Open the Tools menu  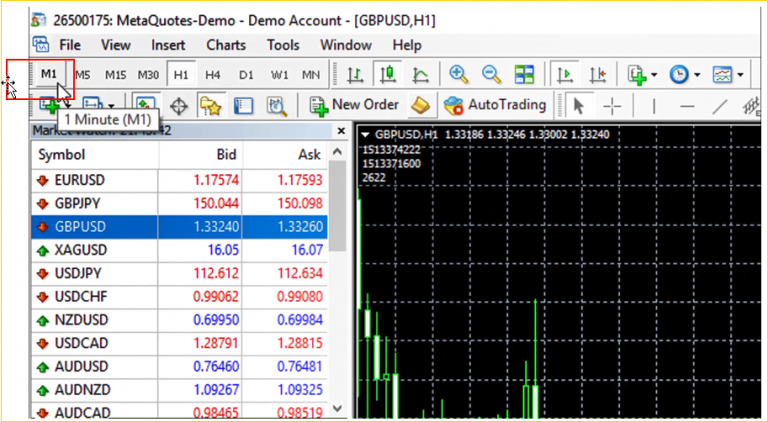click(283, 45)
